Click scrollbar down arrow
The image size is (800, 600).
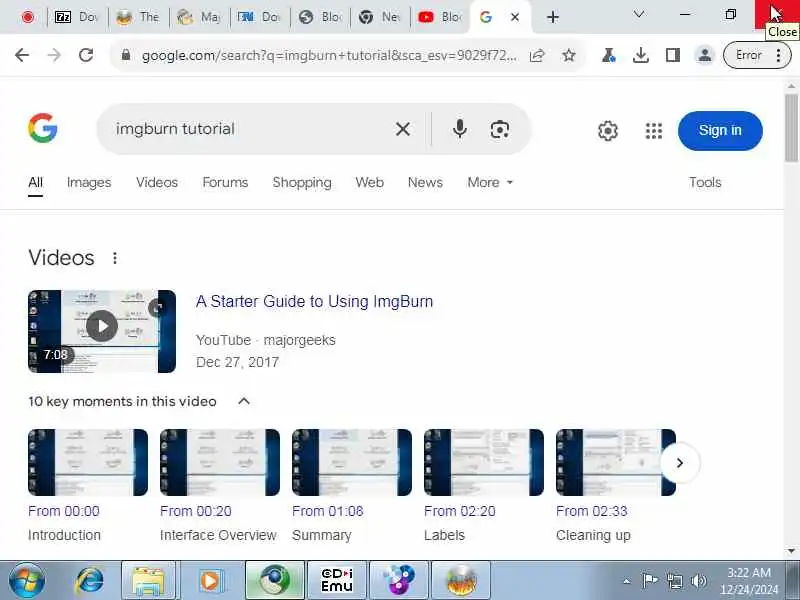791,551
